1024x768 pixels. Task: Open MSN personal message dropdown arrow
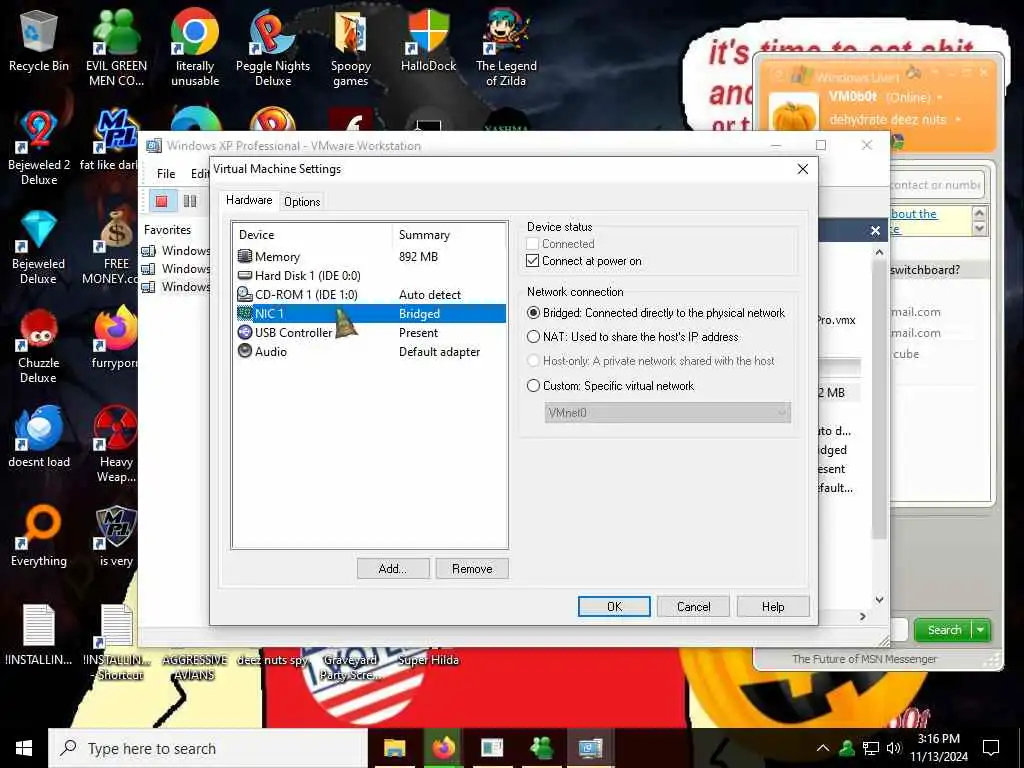[x=958, y=120]
